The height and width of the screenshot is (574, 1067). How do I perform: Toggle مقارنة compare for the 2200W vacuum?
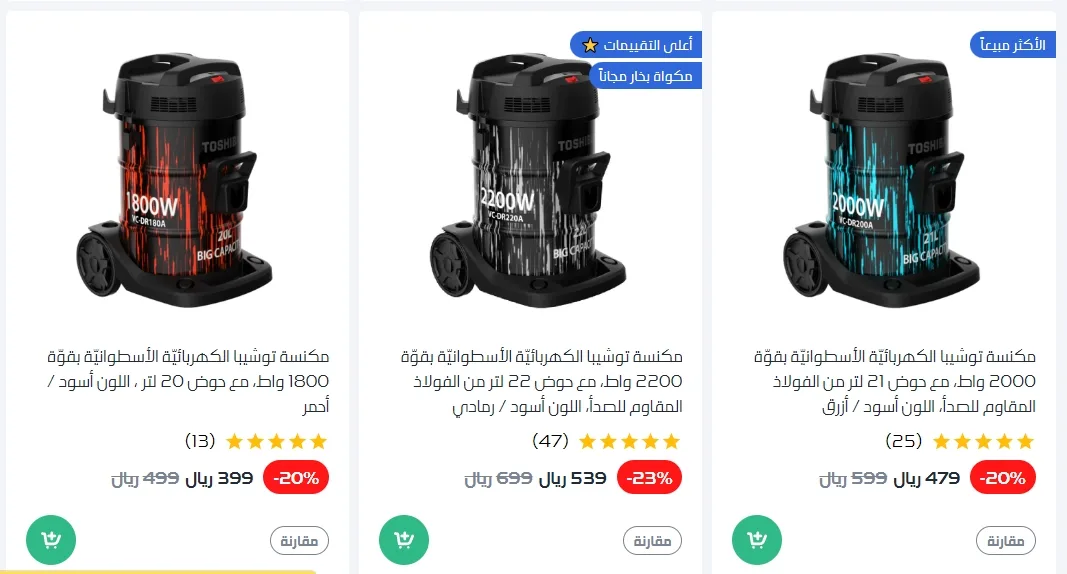click(653, 541)
